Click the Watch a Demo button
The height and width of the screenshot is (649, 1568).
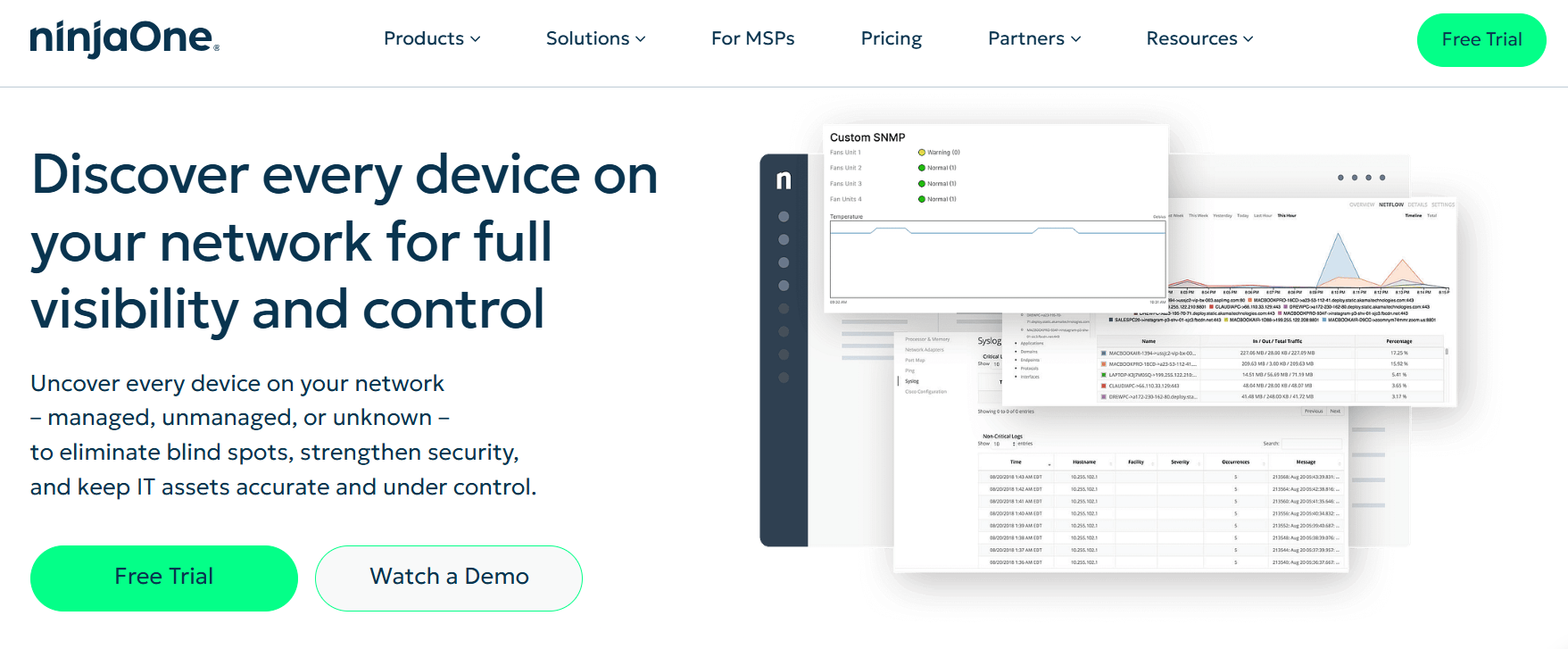tap(449, 578)
